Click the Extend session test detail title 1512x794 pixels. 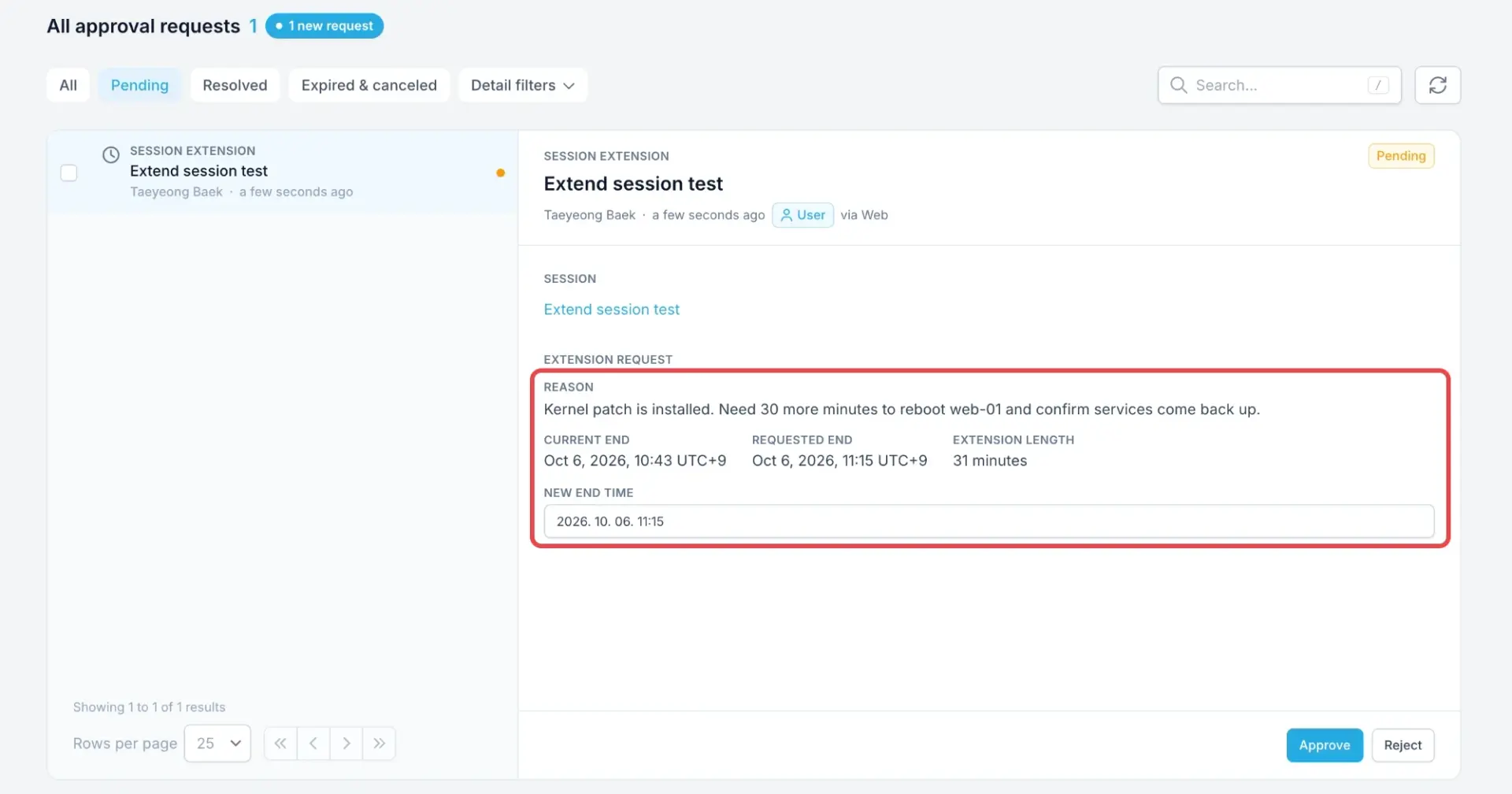coord(633,184)
